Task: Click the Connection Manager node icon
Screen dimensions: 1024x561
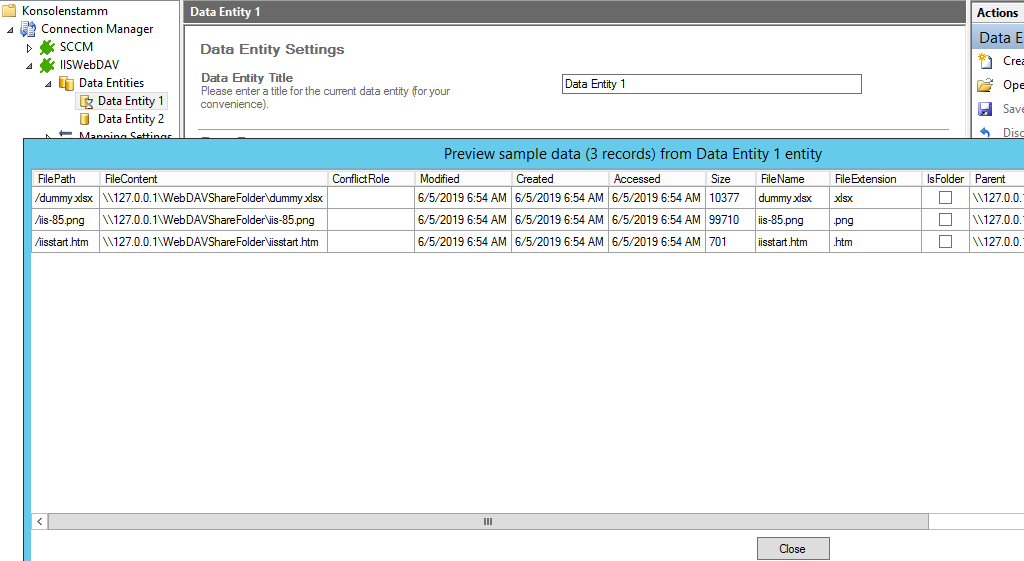Action: pyautogui.click(x=28, y=29)
